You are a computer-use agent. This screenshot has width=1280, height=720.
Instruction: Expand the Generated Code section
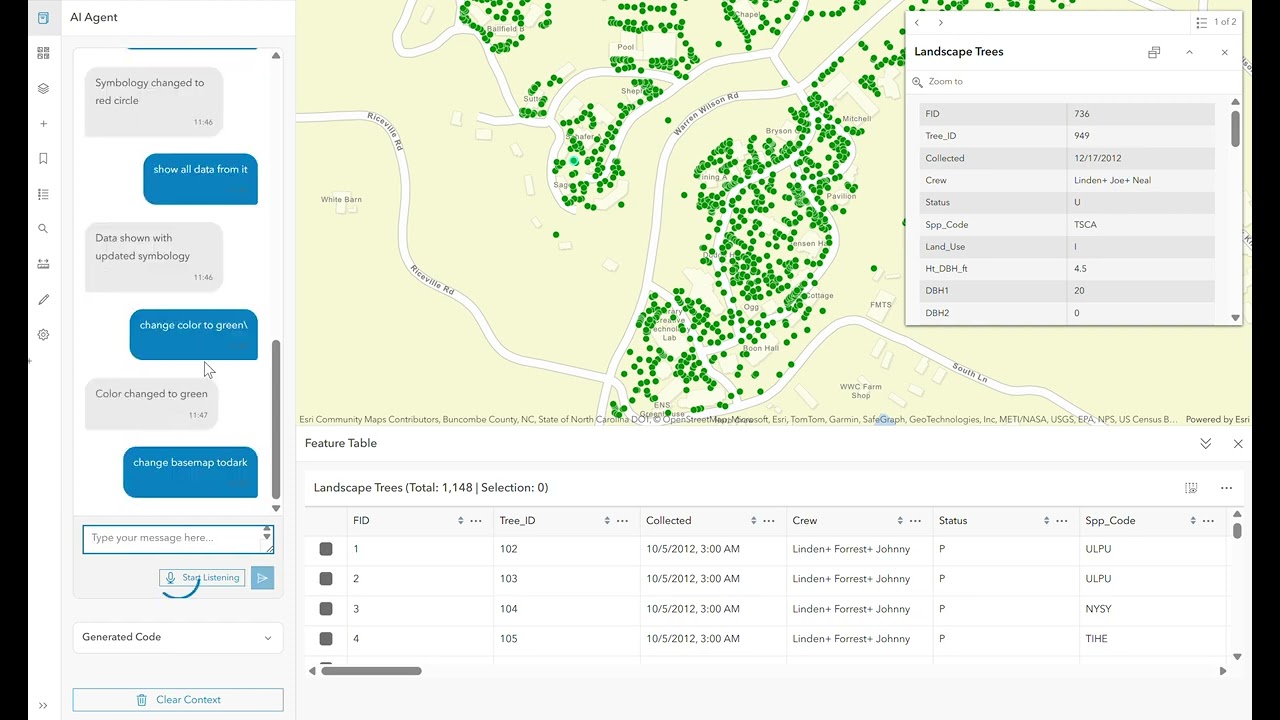tap(178, 637)
